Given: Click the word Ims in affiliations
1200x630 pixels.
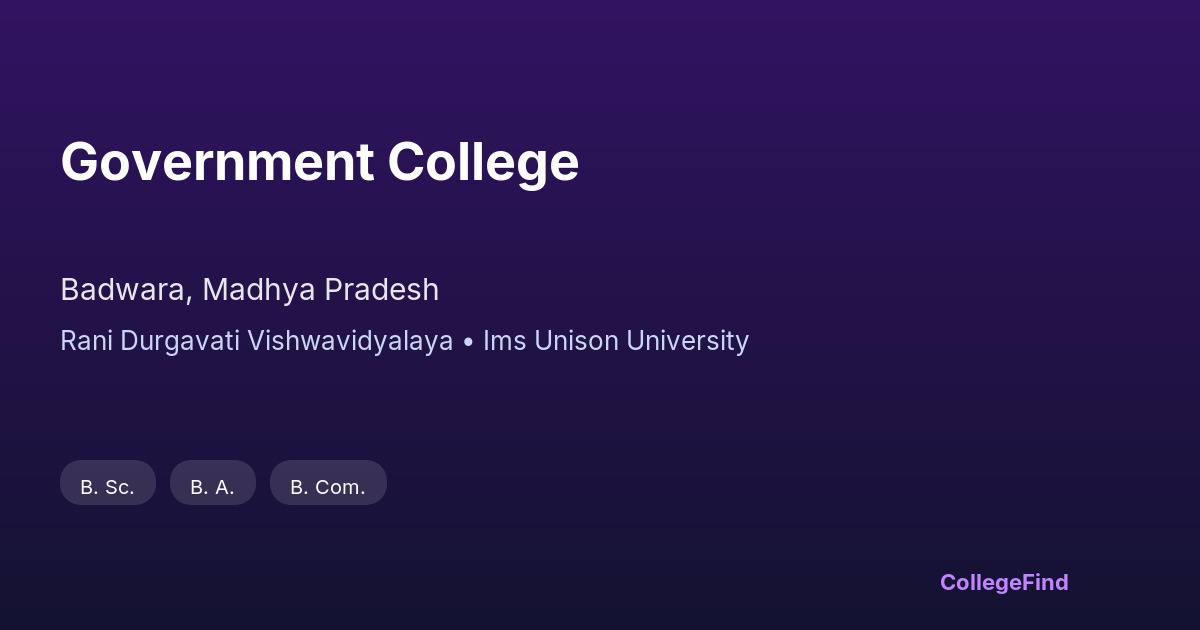Looking at the screenshot, I should pyautogui.click(x=503, y=341).
